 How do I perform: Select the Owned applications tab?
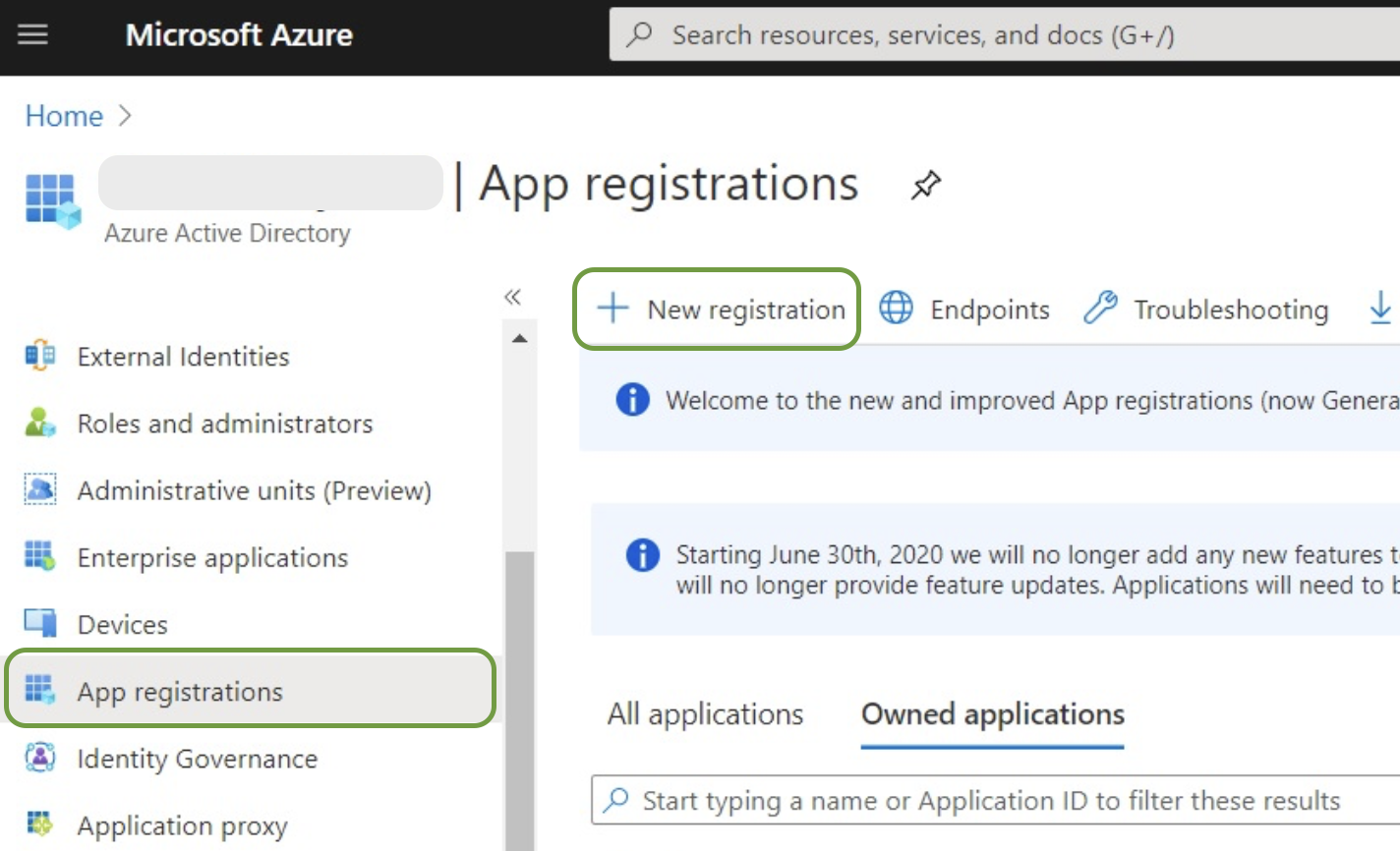[992, 714]
